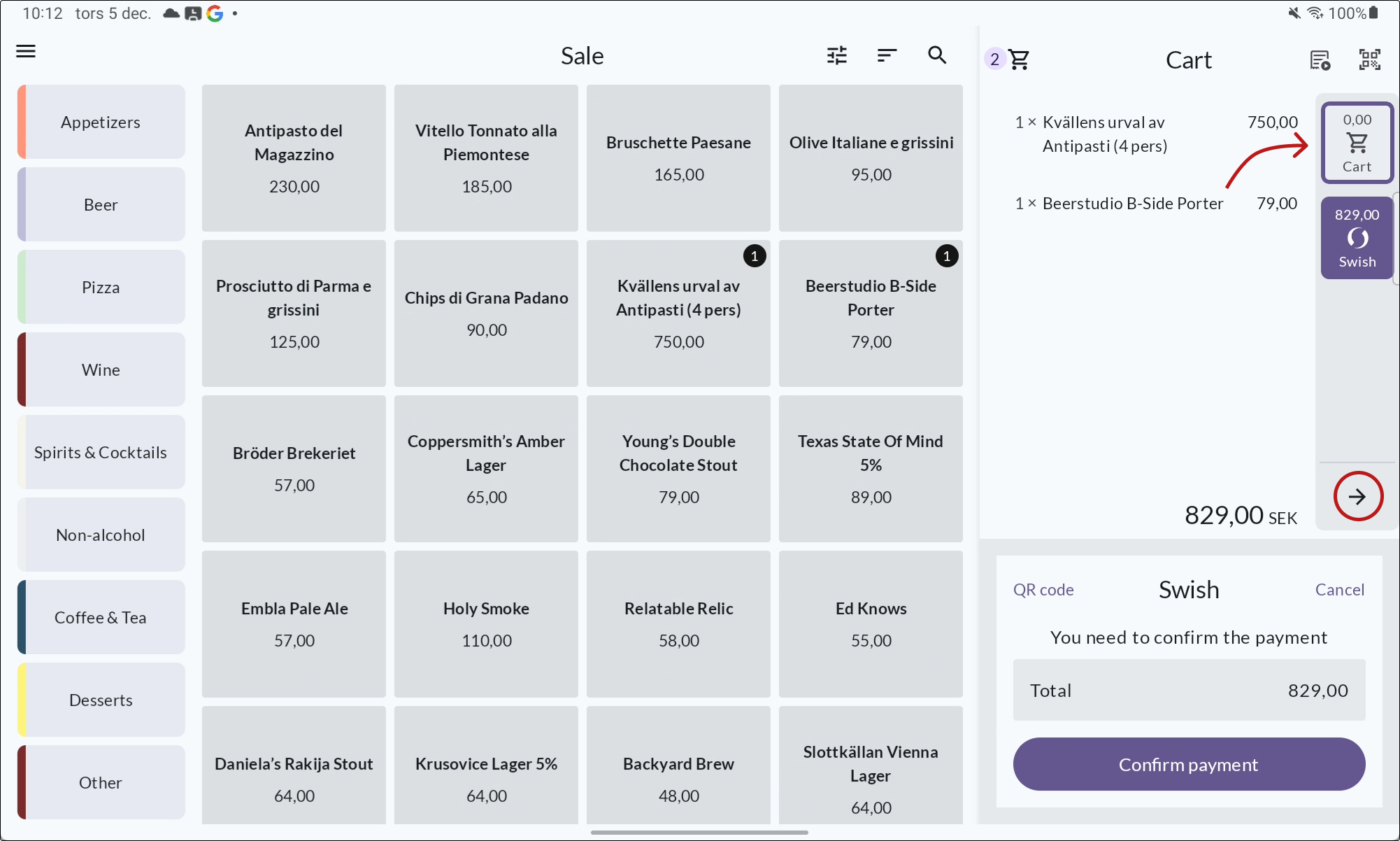Add Backyard Brew to cart
Image resolution: width=1400 pixels, height=841 pixels.
pos(678,765)
